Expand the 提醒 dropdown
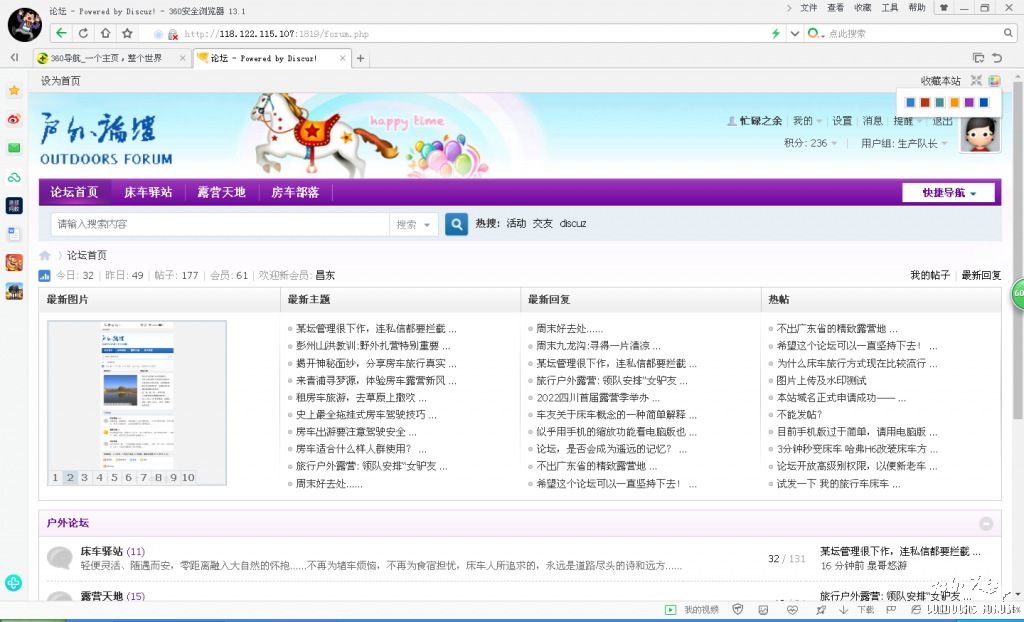 pos(908,121)
